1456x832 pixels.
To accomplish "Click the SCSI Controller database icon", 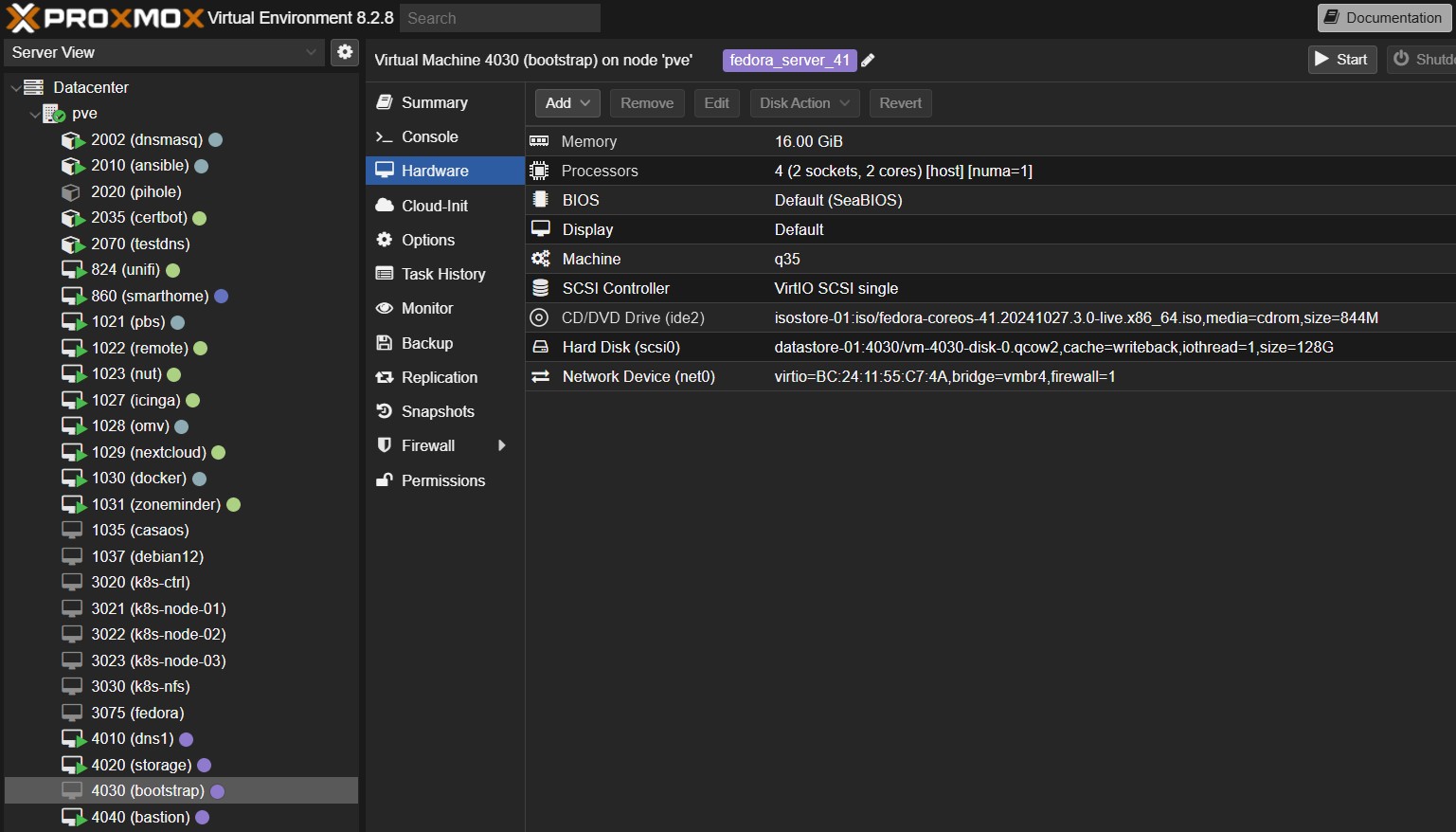I will coord(540,288).
